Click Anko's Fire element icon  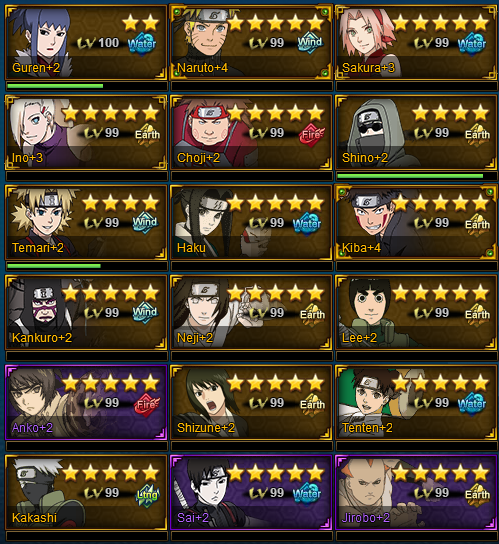click(147, 404)
